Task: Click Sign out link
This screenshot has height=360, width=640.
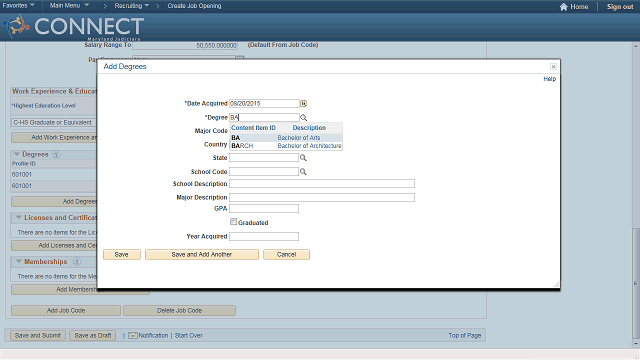Action: pyautogui.click(x=620, y=7)
